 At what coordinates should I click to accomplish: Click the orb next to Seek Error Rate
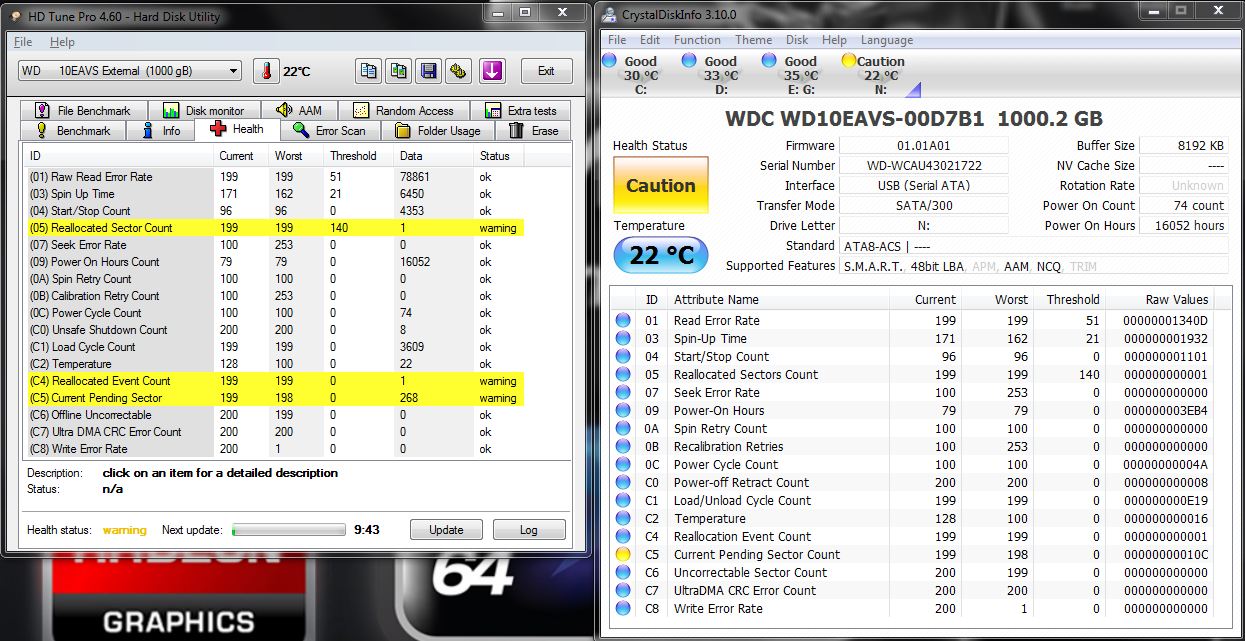(x=623, y=393)
